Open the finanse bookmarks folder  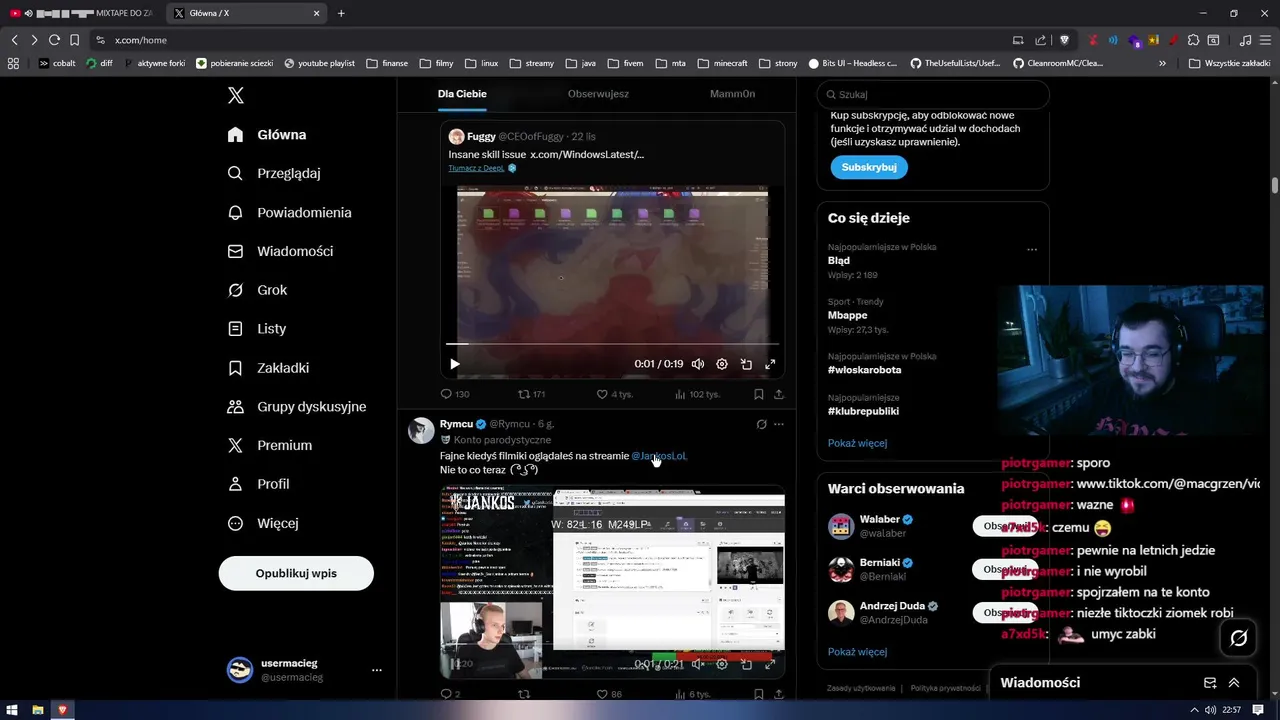tap(387, 63)
